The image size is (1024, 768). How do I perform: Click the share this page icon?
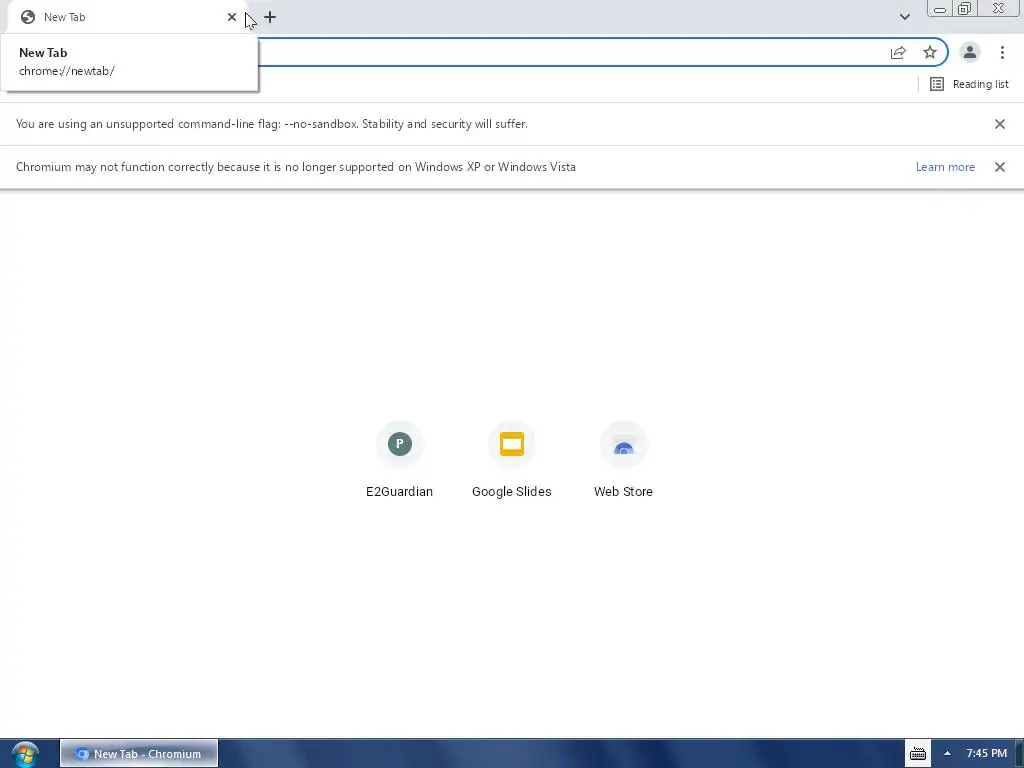click(x=898, y=53)
